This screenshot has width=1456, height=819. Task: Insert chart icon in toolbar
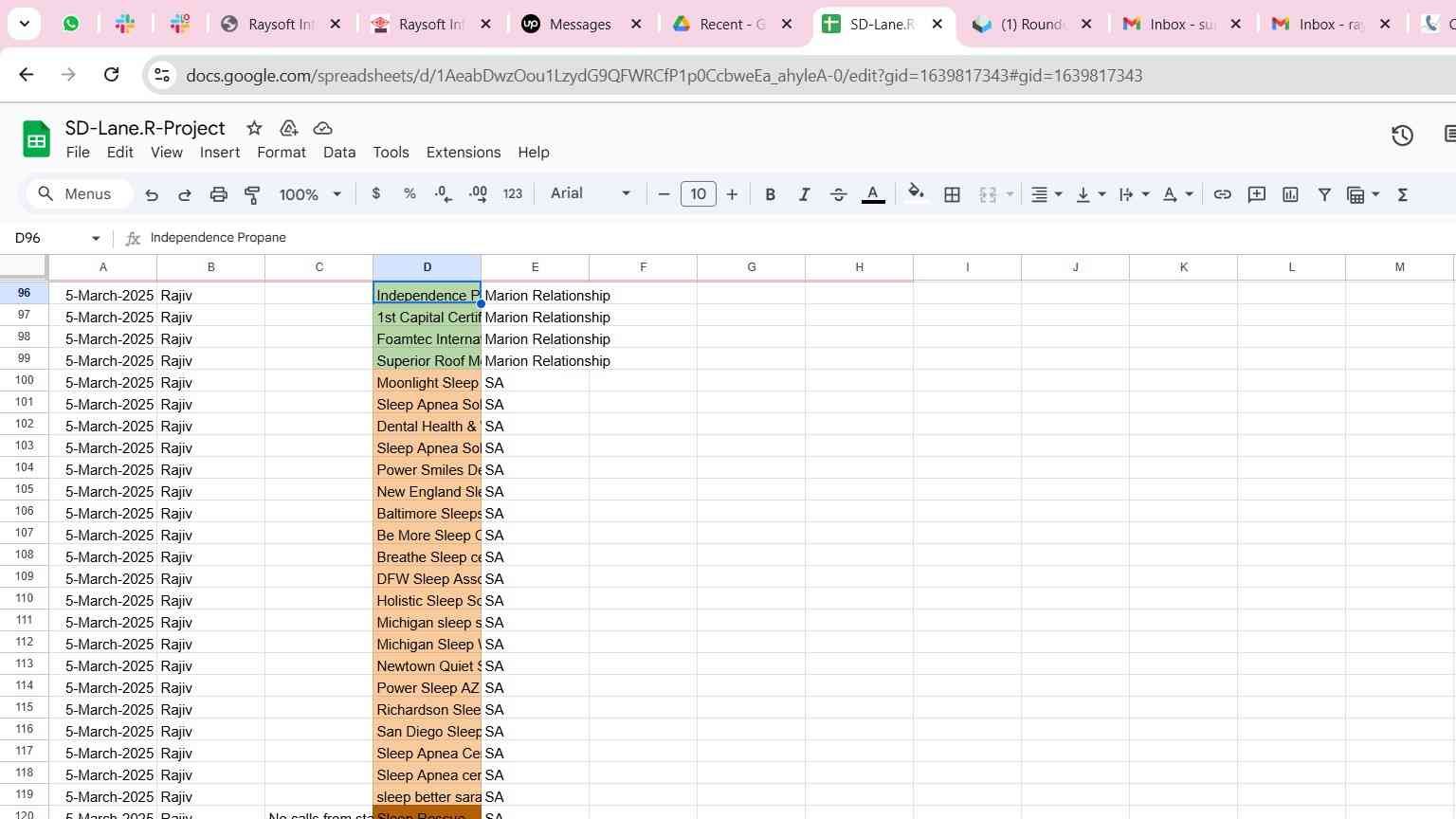tap(1290, 194)
